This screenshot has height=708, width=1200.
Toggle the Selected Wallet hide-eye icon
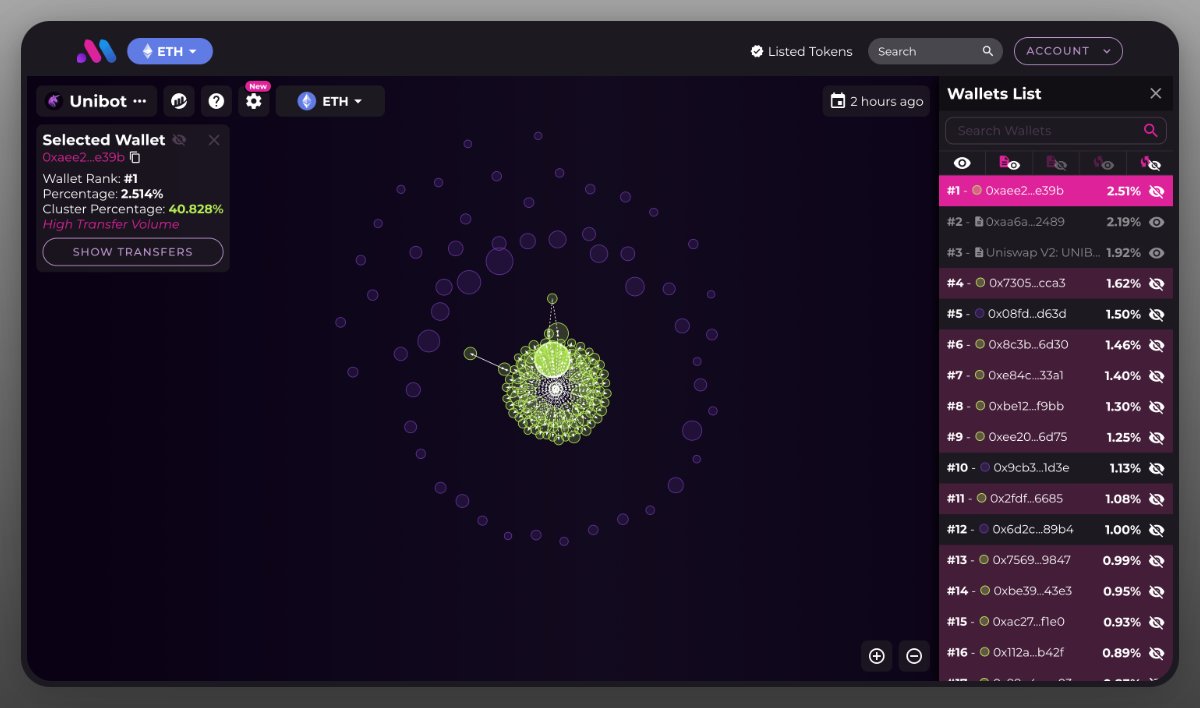[179, 140]
